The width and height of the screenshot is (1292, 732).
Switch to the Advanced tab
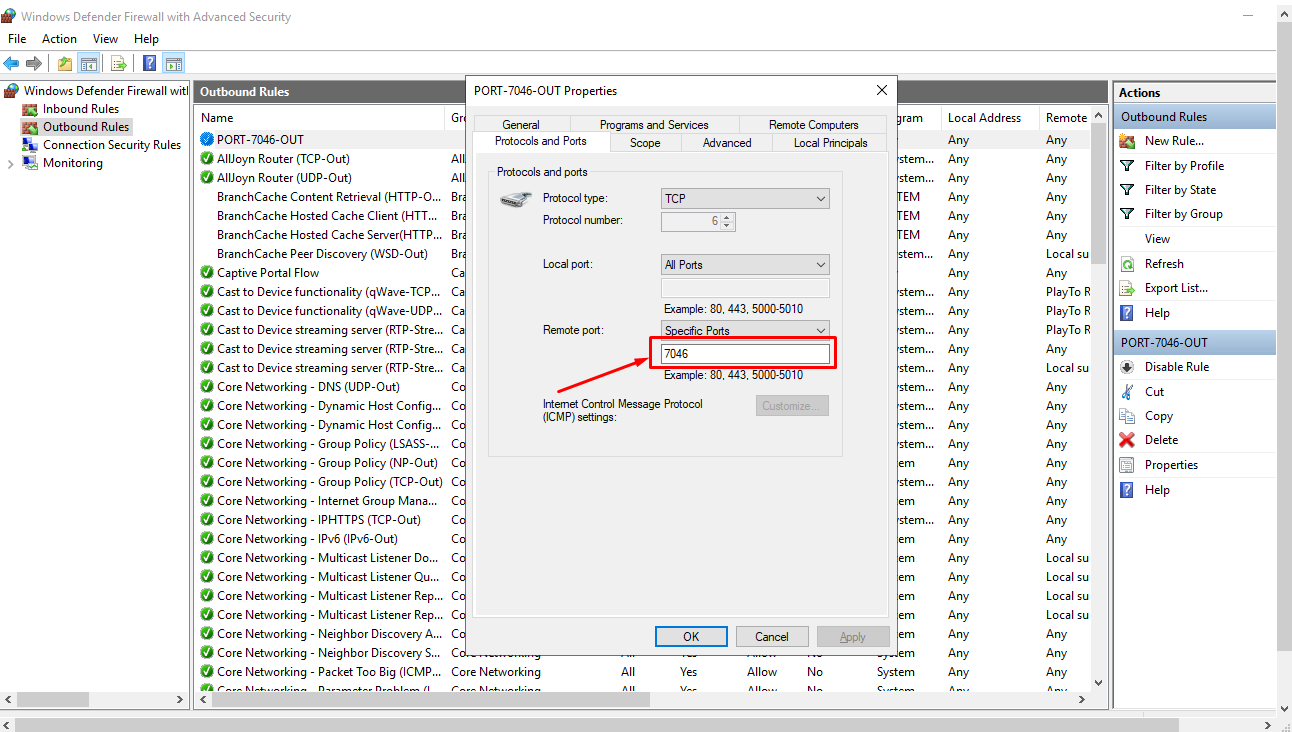(727, 143)
